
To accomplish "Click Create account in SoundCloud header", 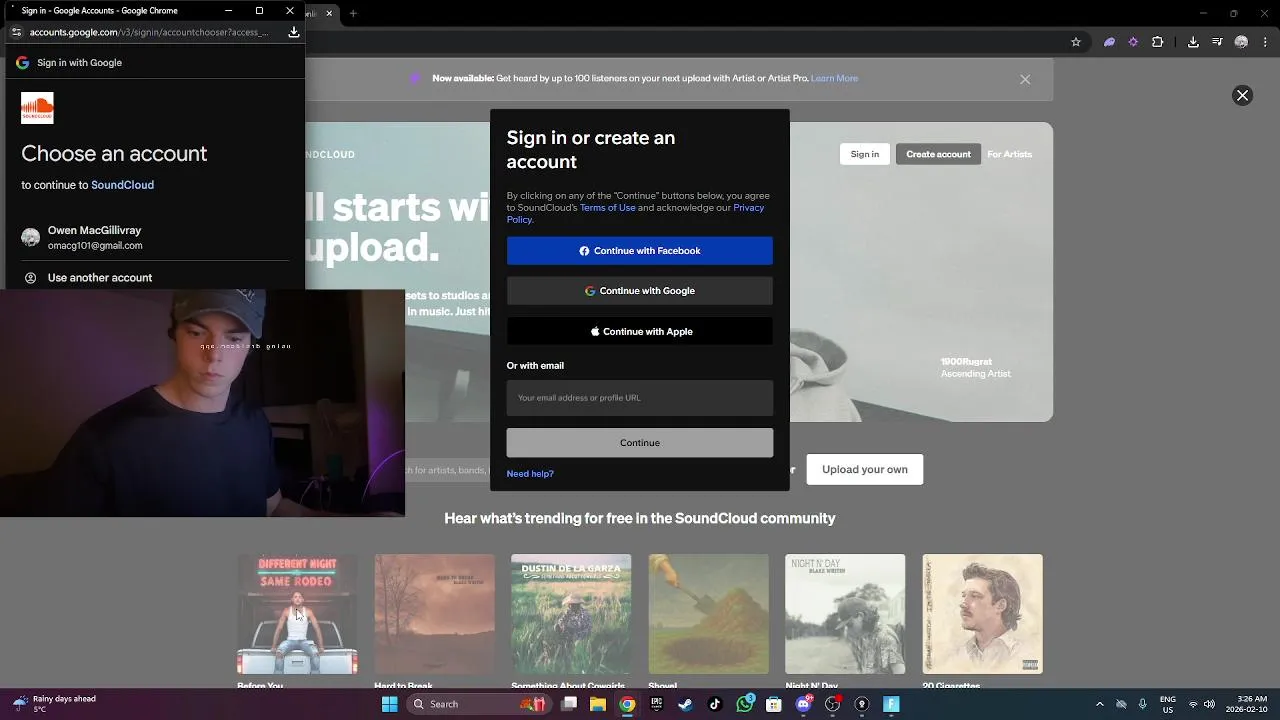I will click(938, 154).
